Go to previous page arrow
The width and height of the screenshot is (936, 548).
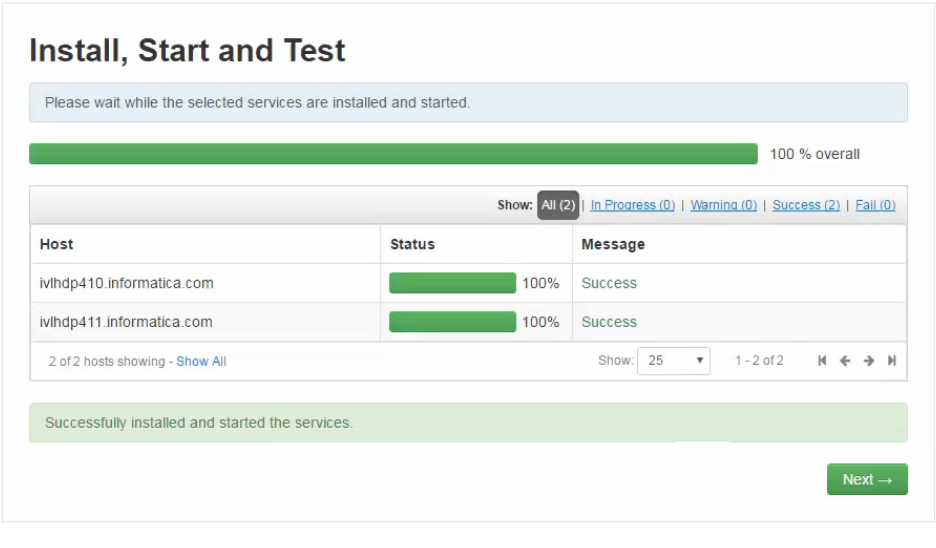coord(845,361)
